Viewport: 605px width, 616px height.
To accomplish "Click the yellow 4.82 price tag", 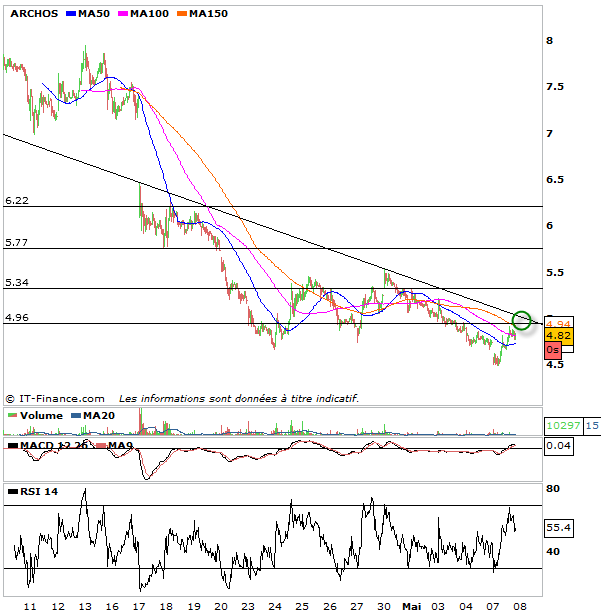I will pos(558,338).
